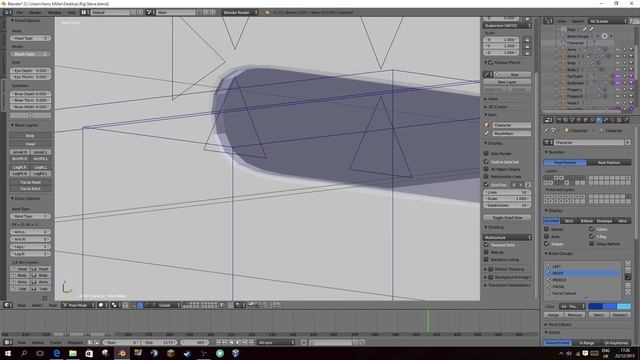The image size is (640, 360).
Task: Adjust the Eye Depth slider
Action: pos(30,71)
